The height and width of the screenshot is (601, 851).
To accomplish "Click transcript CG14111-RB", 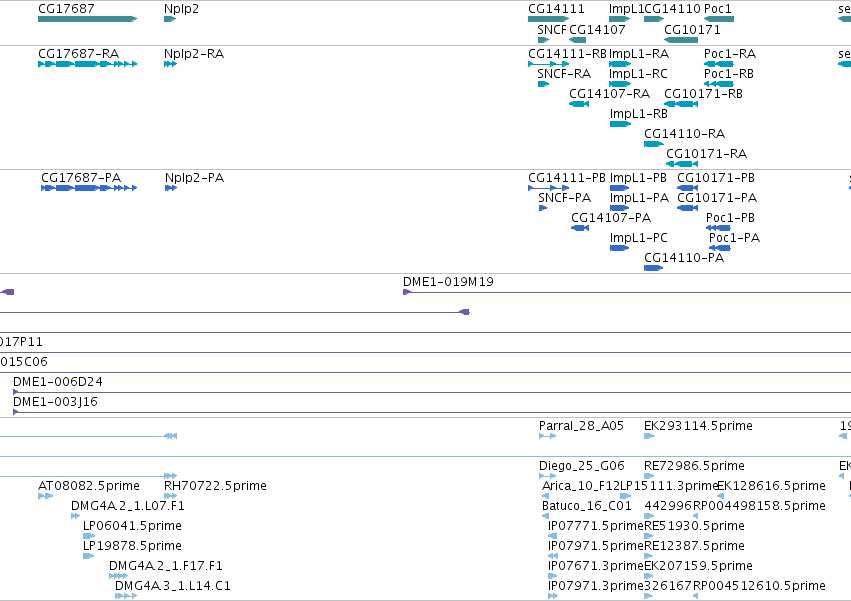I will (549, 64).
